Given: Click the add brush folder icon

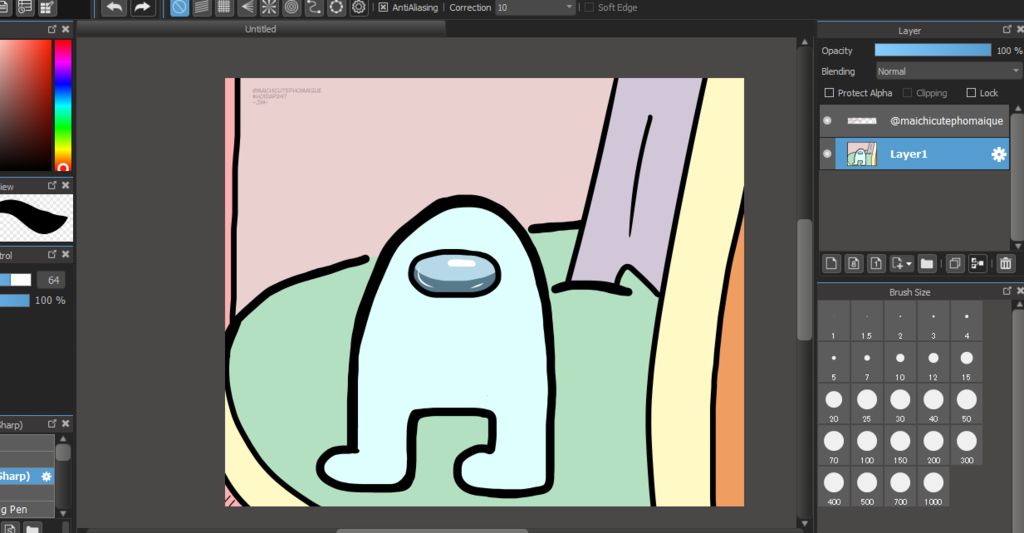Looking at the screenshot, I should point(33,527).
